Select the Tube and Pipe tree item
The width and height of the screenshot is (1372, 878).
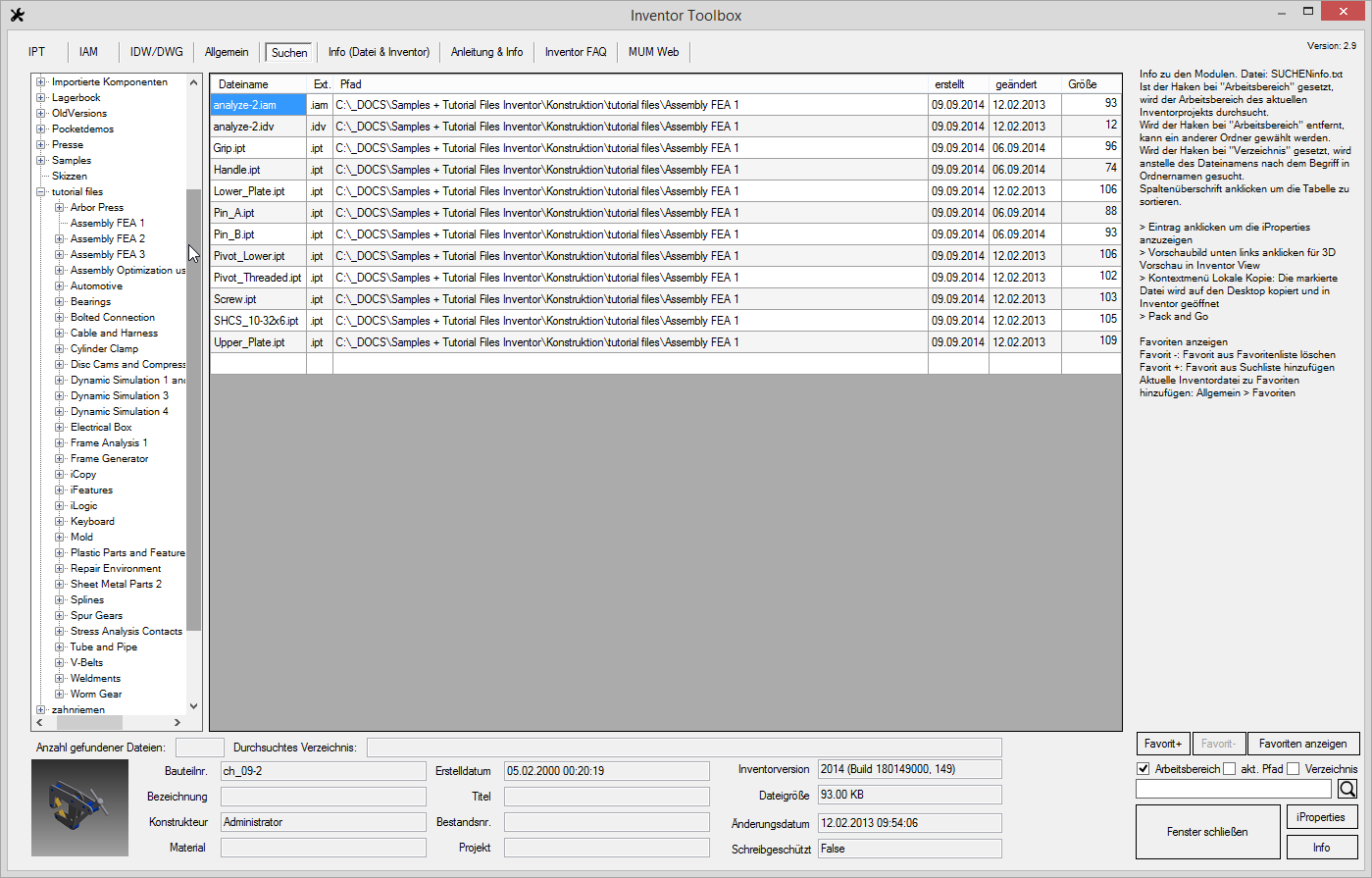coord(104,647)
